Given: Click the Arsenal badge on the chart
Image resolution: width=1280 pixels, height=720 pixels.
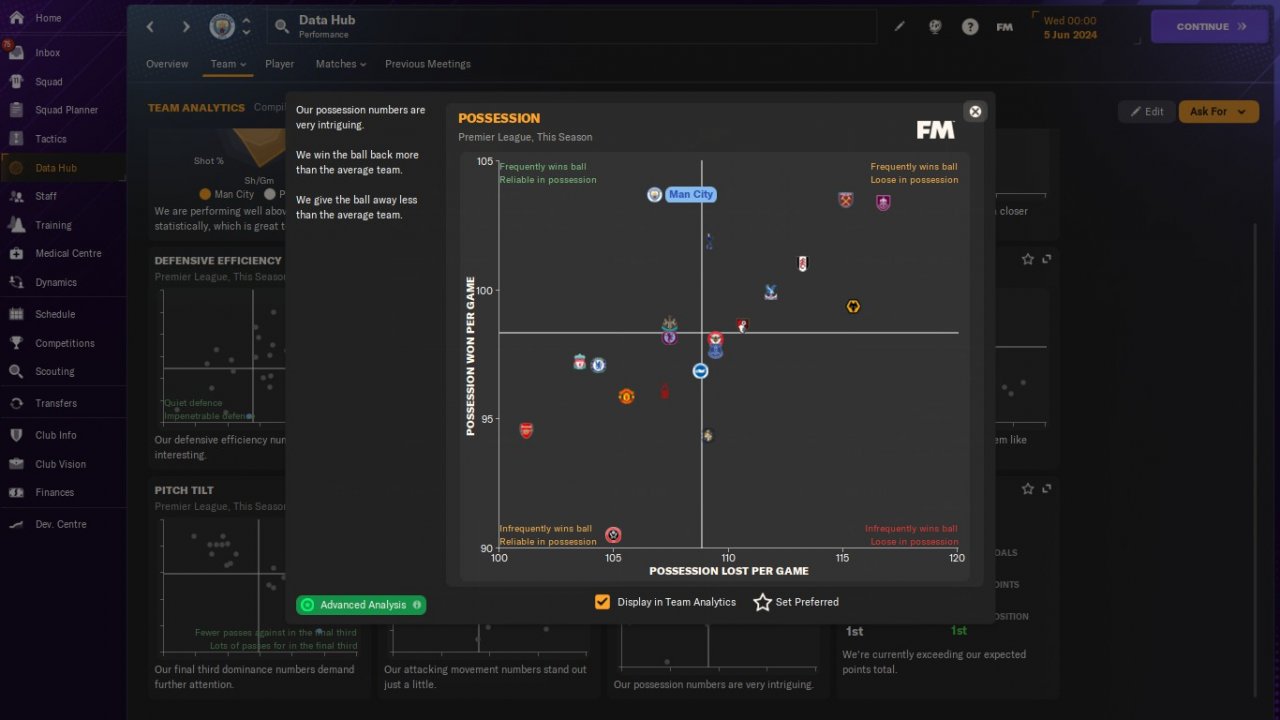Looking at the screenshot, I should click(x=526, y=430).
